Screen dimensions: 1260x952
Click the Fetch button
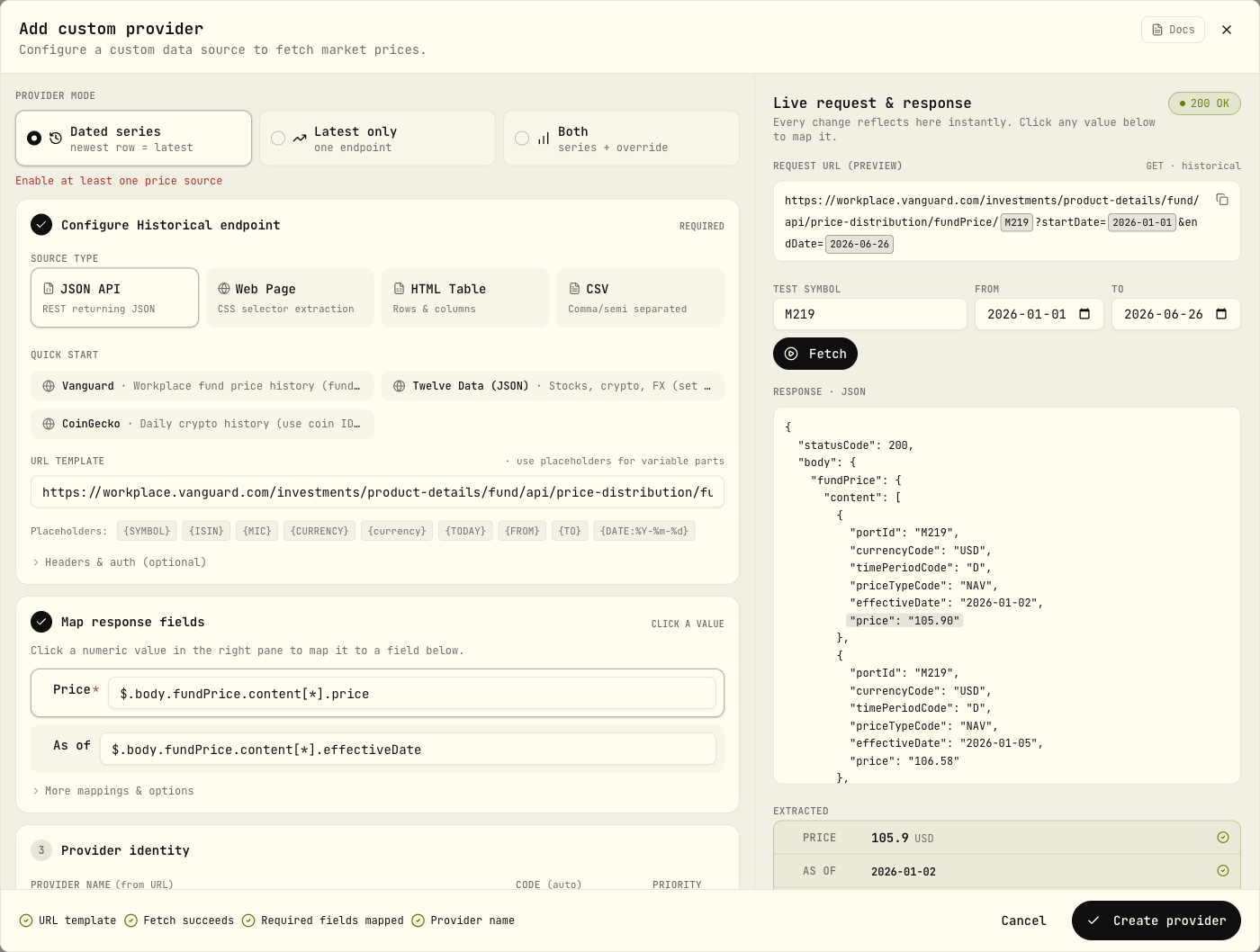[x=815, y=354]
